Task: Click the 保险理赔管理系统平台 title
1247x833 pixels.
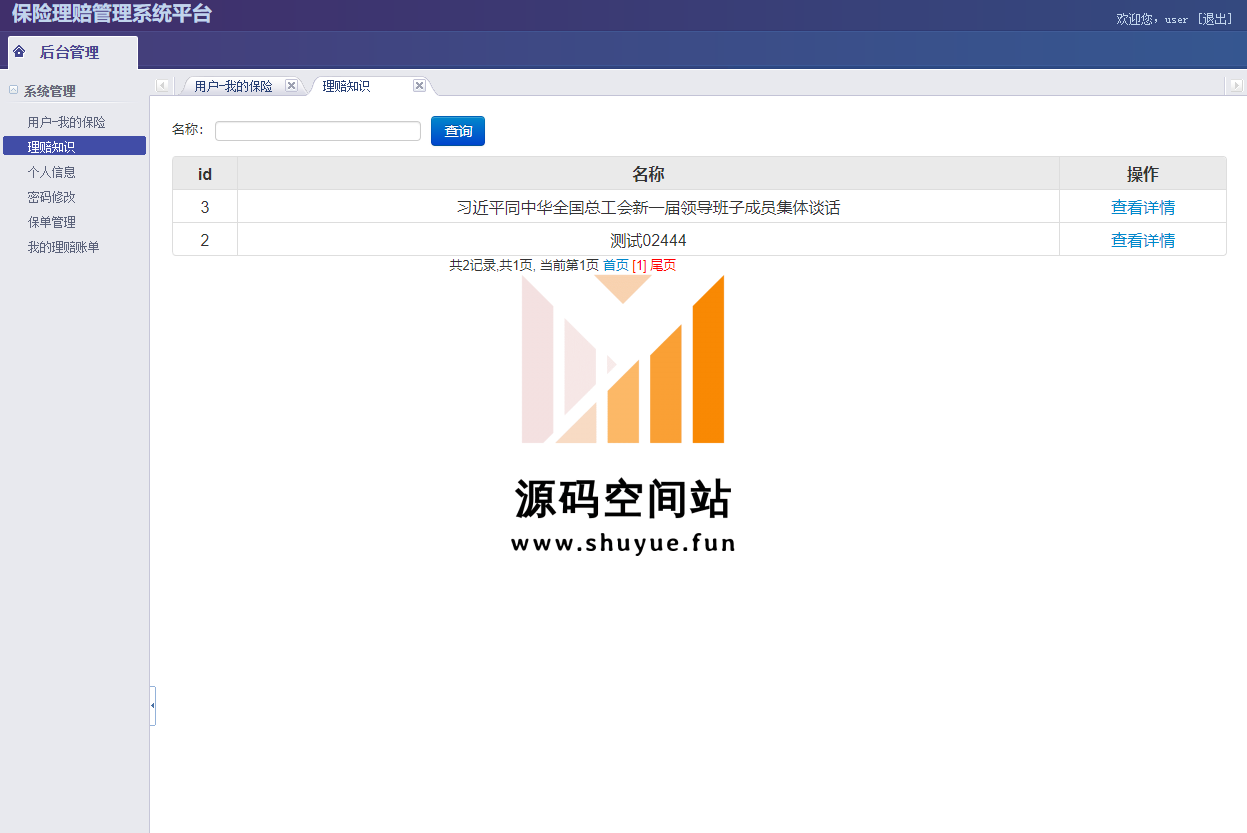Action: [112, 14]
